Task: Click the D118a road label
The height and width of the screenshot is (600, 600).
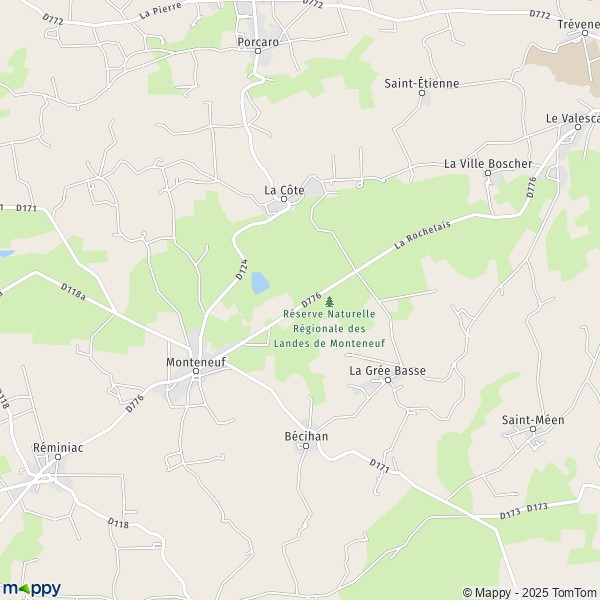Action: (x=73, y=292)
